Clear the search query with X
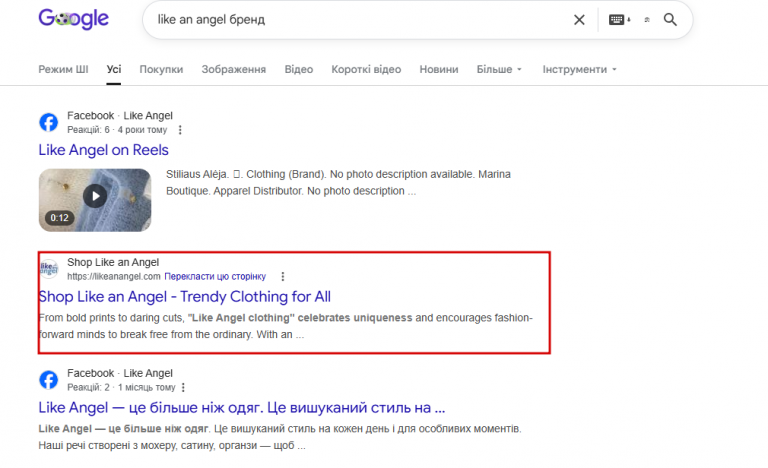 point(579,20)
